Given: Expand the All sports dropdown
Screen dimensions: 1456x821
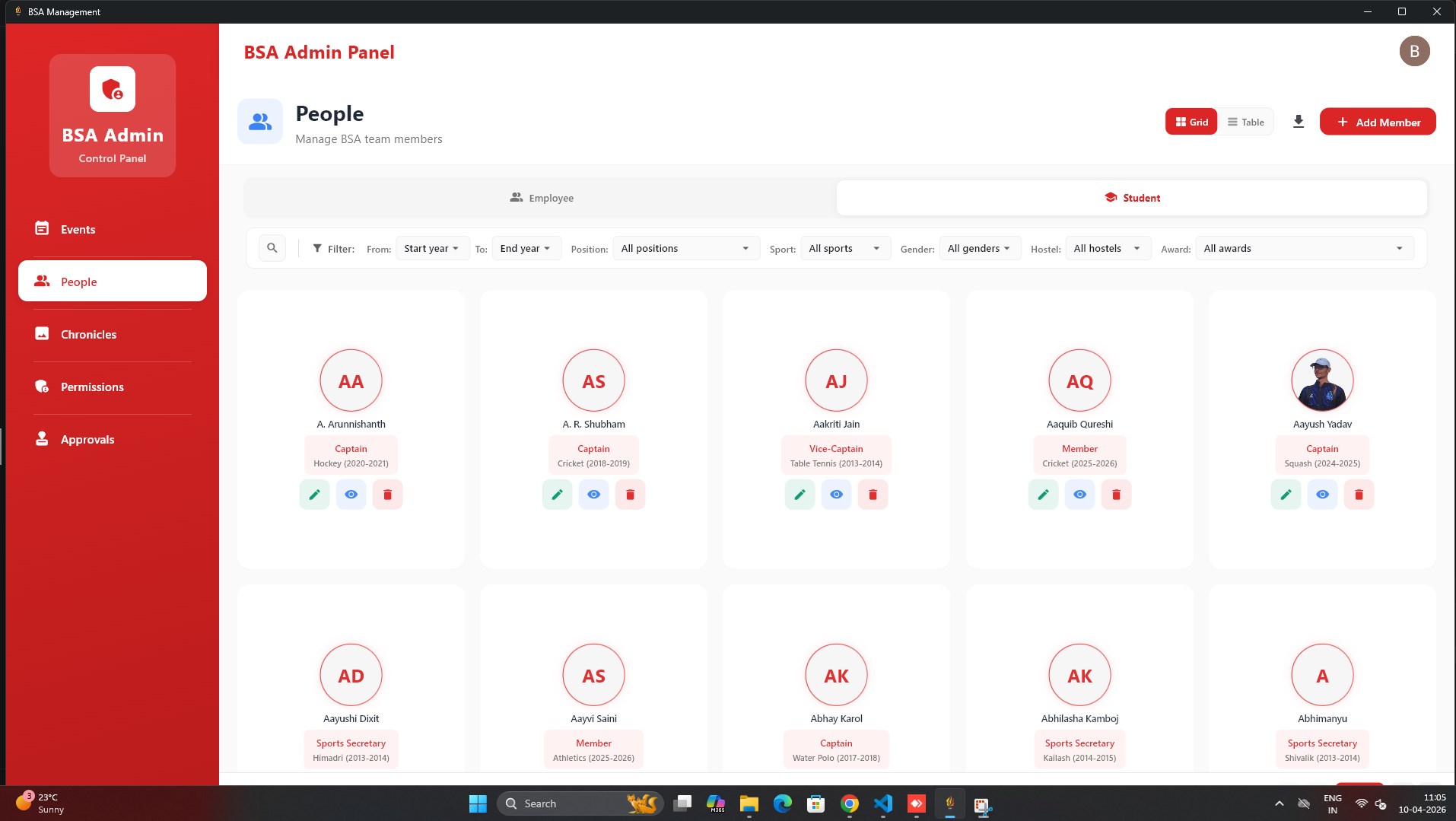Looking at the screenshot, I should (845, 248).
